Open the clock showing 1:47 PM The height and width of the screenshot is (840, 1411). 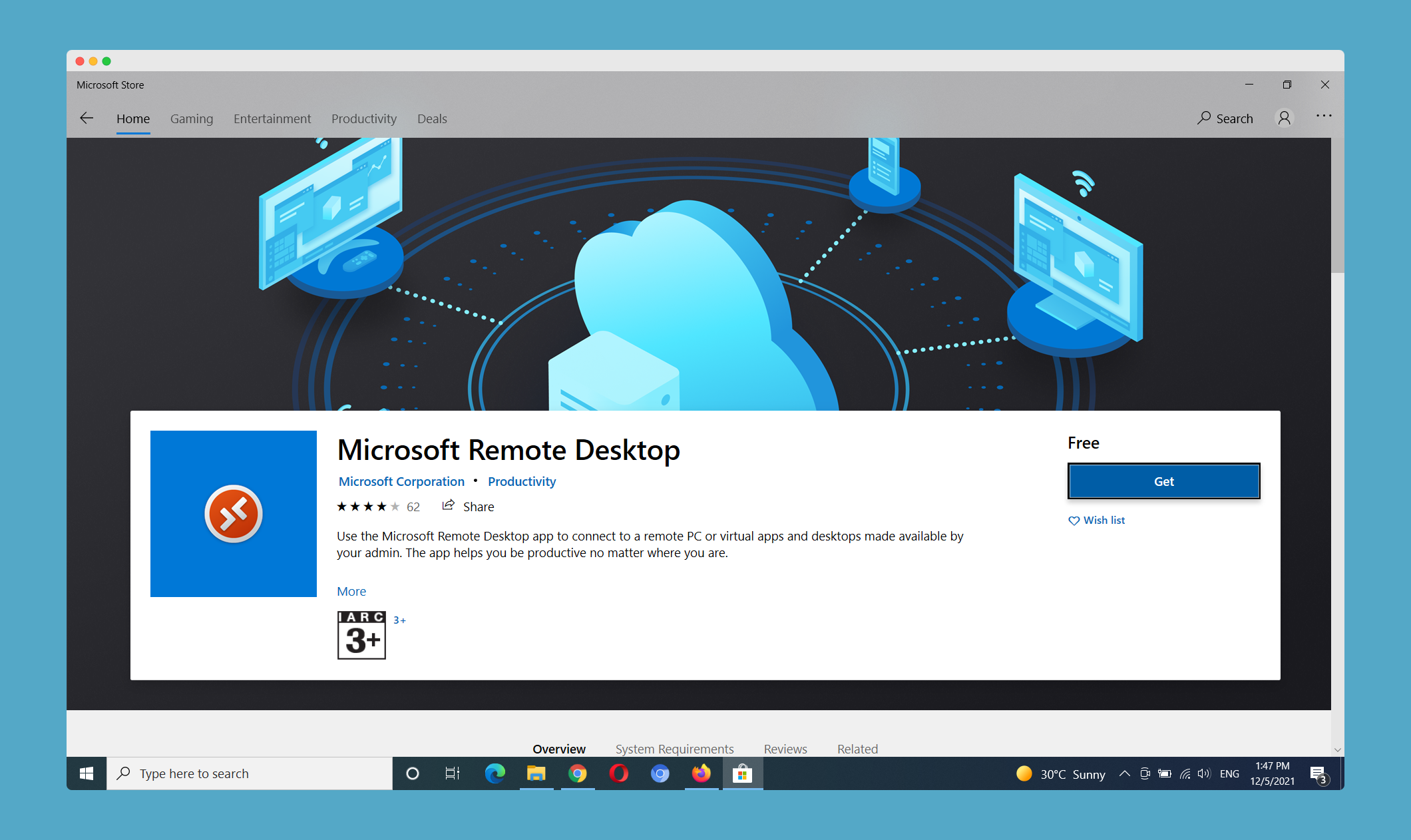pos(1273,773)
